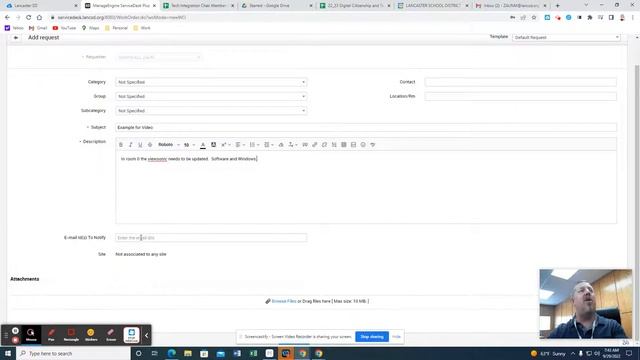Open the Maps bookmark
Viewport: 640px width, 360px height.
90,28
